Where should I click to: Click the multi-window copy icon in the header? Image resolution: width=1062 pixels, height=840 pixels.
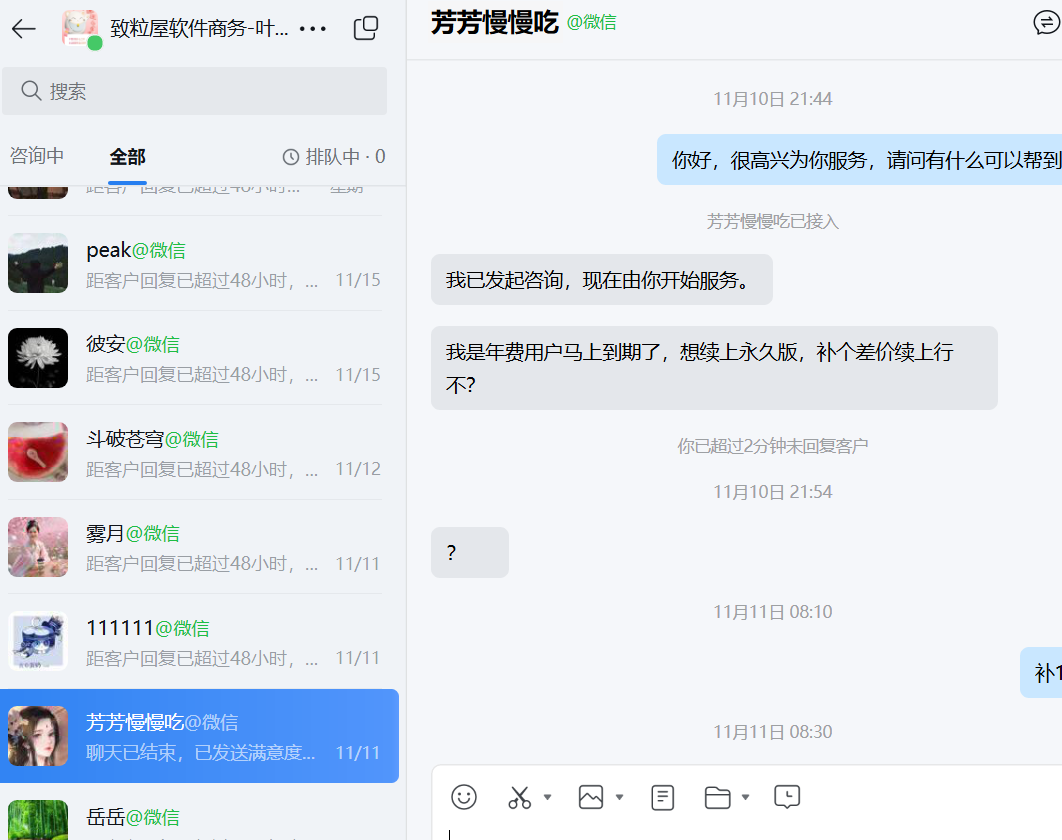coord(365,28)
